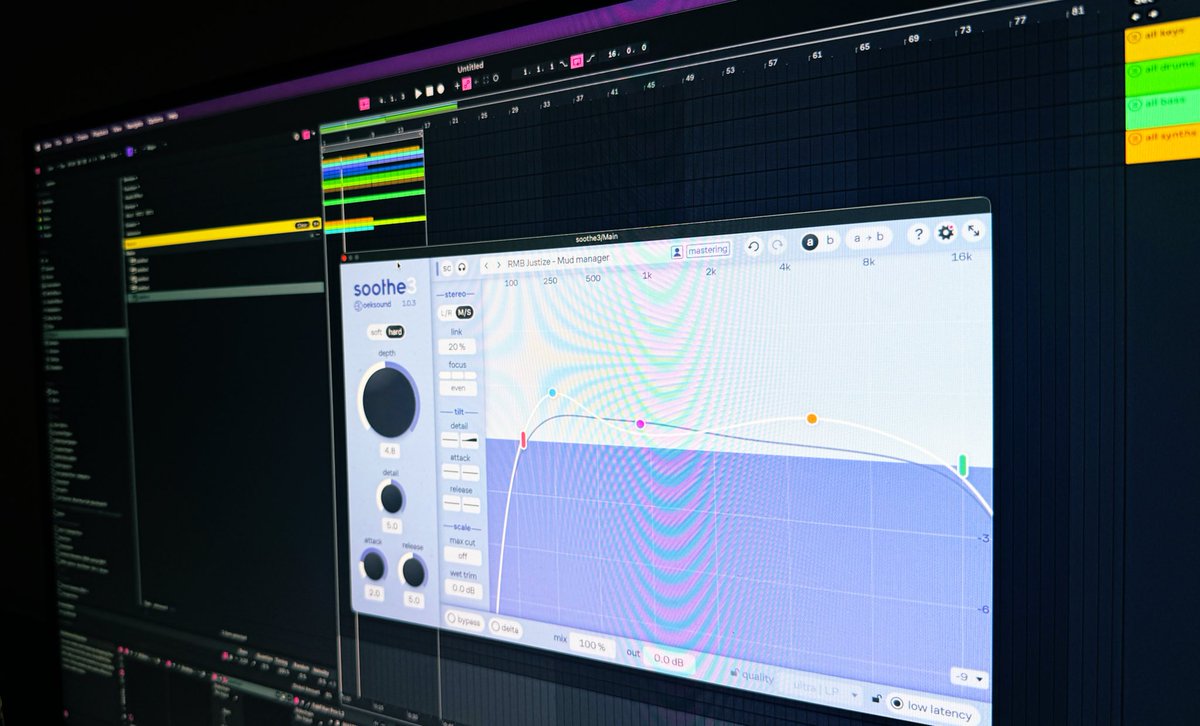This screenshot has height=726, width=1200.
Task: Toggle the pink loop switch in transport
Action: [577, 62]
